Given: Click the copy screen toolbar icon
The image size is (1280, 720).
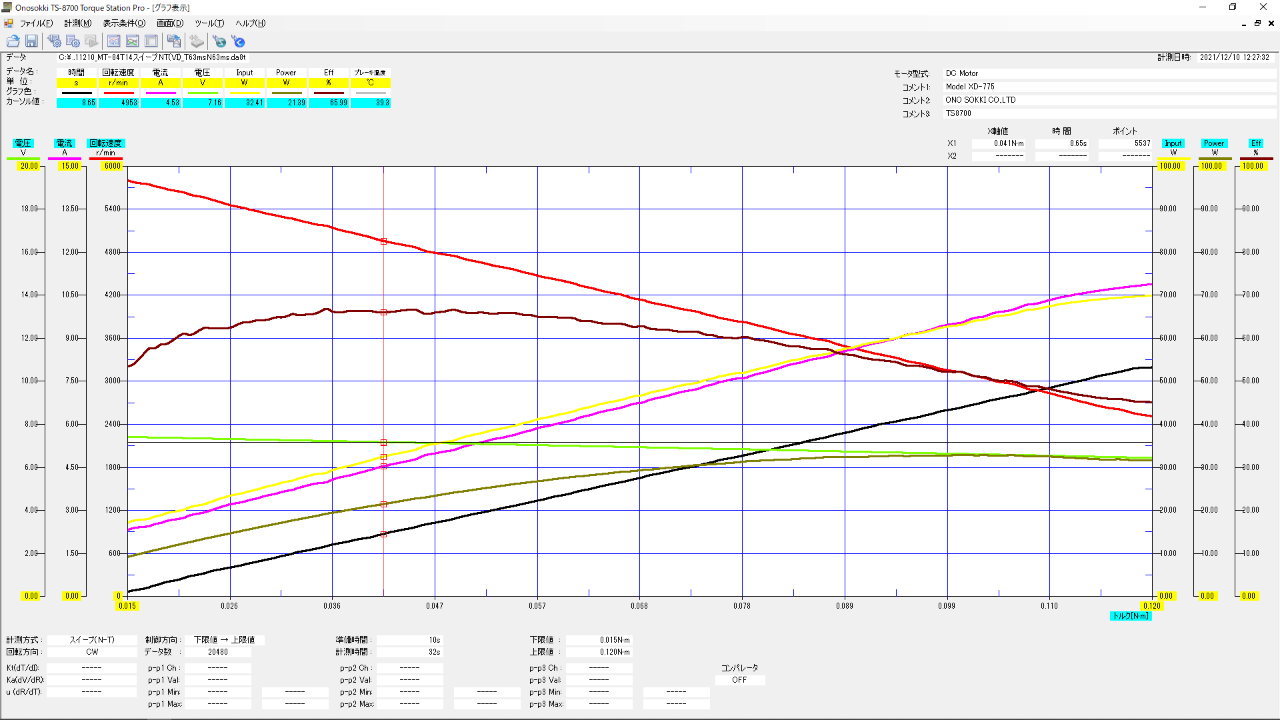Looking at the screenshot, I should (174, 41).
